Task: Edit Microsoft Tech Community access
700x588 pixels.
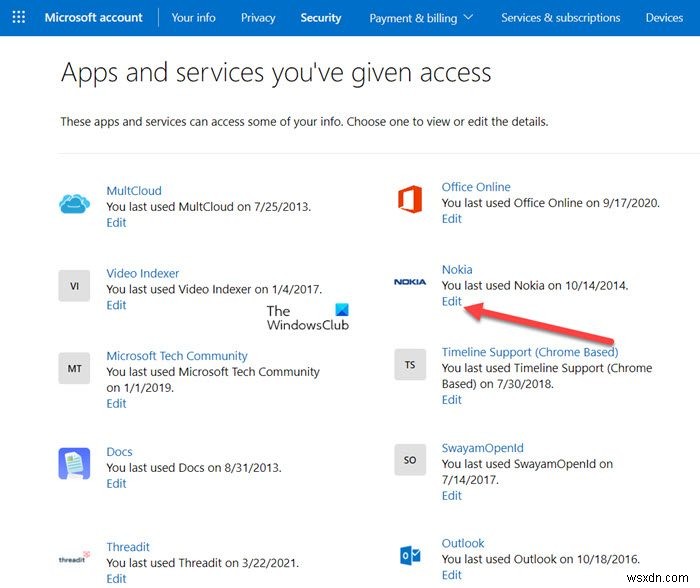Action: [116, 403]
